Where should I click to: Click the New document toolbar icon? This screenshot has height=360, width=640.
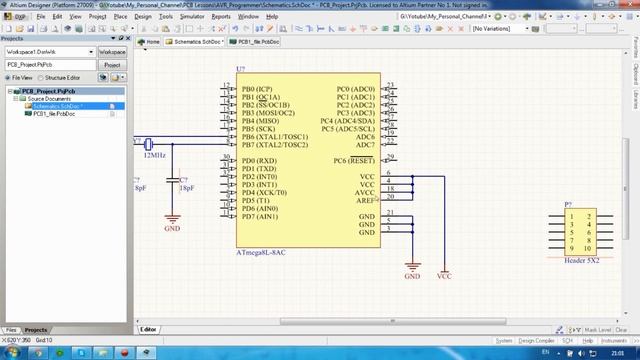[9, 29]
